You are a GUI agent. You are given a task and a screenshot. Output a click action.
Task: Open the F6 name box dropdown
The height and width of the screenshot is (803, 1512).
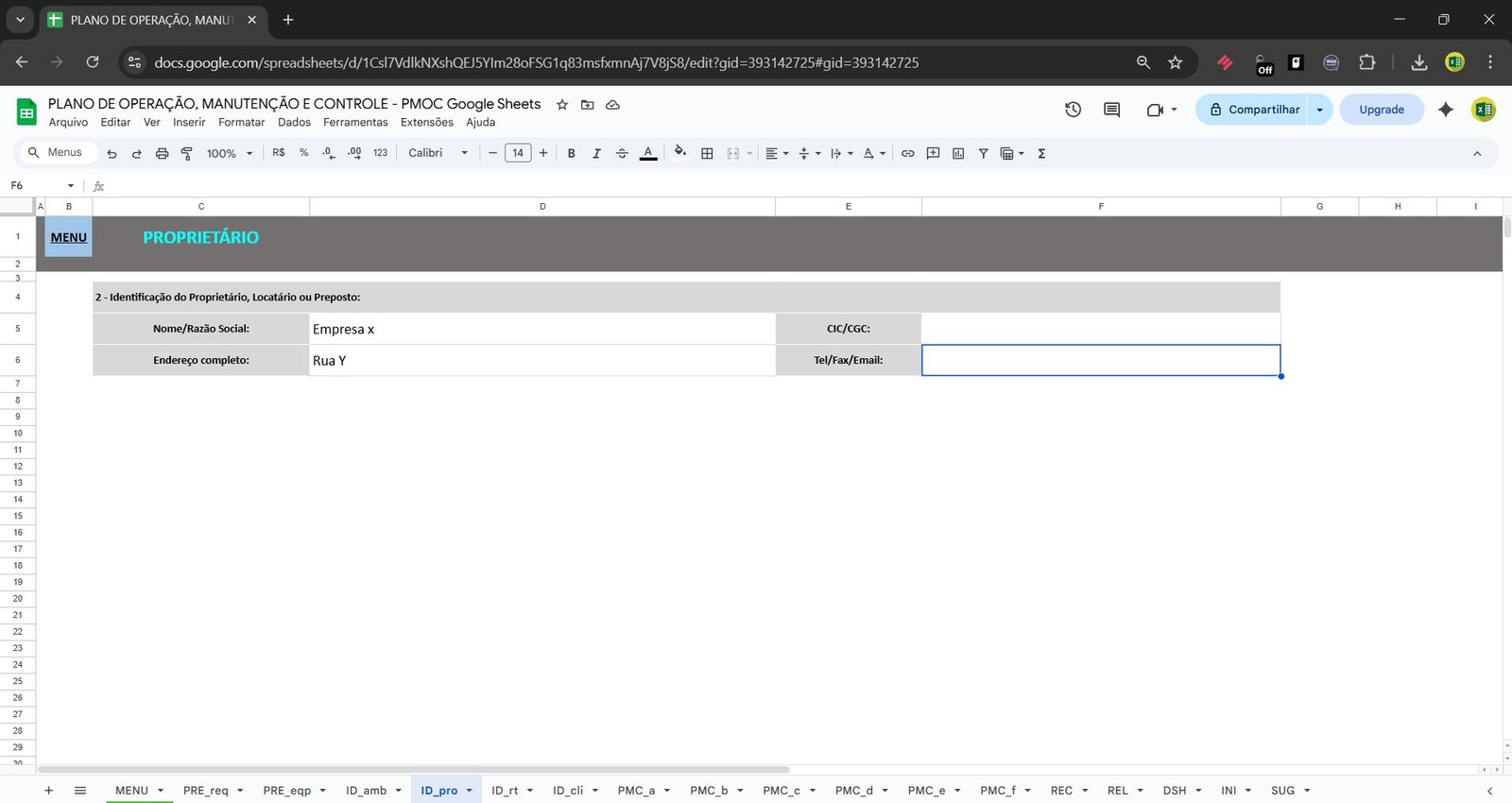pos(71,185)
